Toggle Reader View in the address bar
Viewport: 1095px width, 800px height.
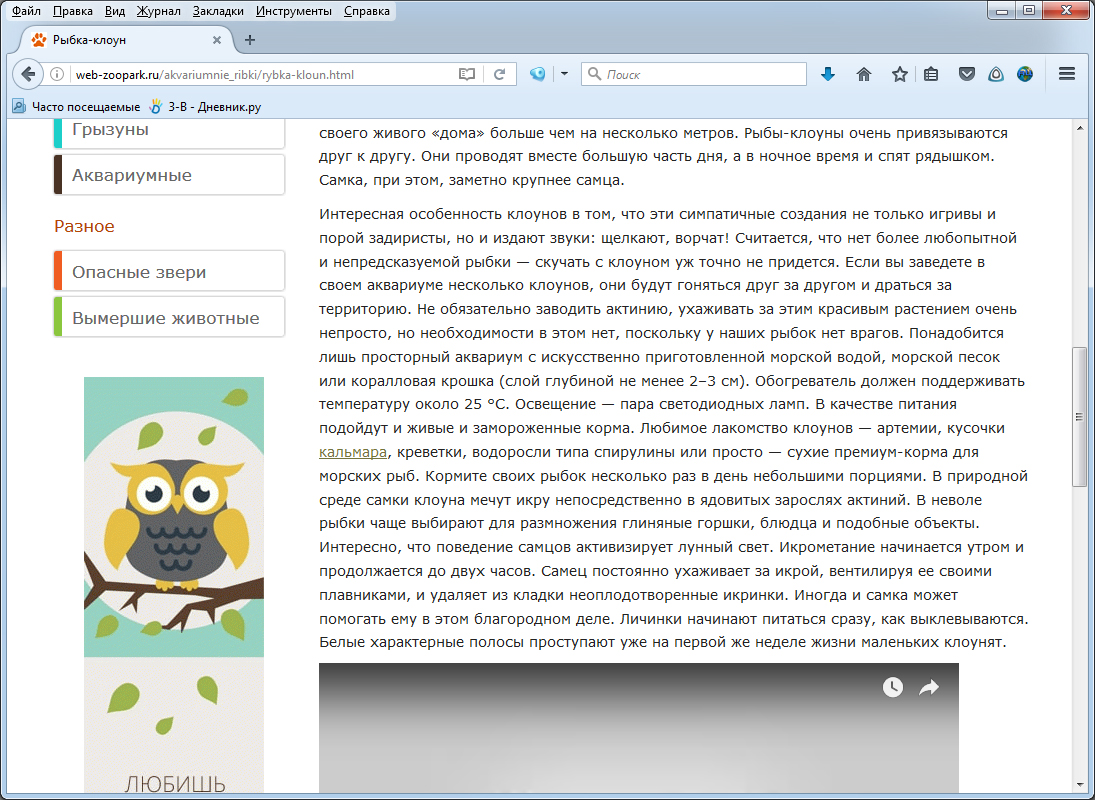pos(467,75)
